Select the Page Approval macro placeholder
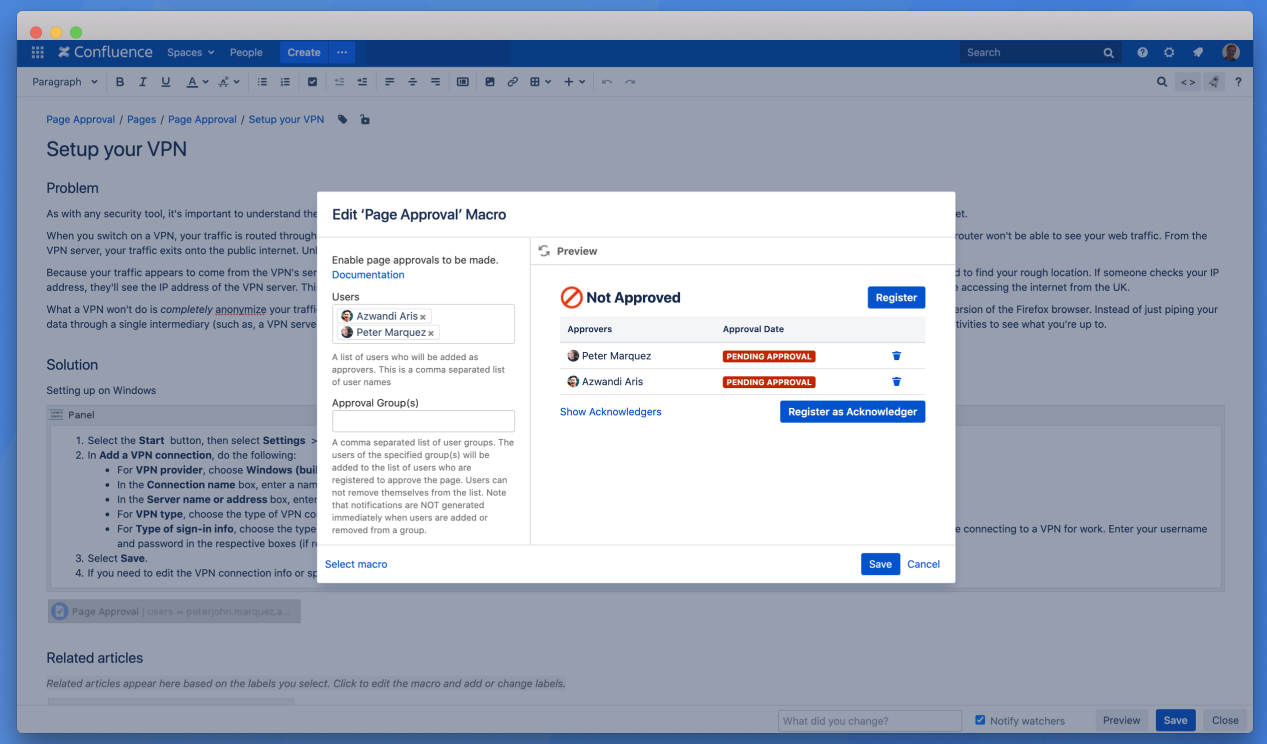Screen dimensions: 1267x744 point(174,611)
